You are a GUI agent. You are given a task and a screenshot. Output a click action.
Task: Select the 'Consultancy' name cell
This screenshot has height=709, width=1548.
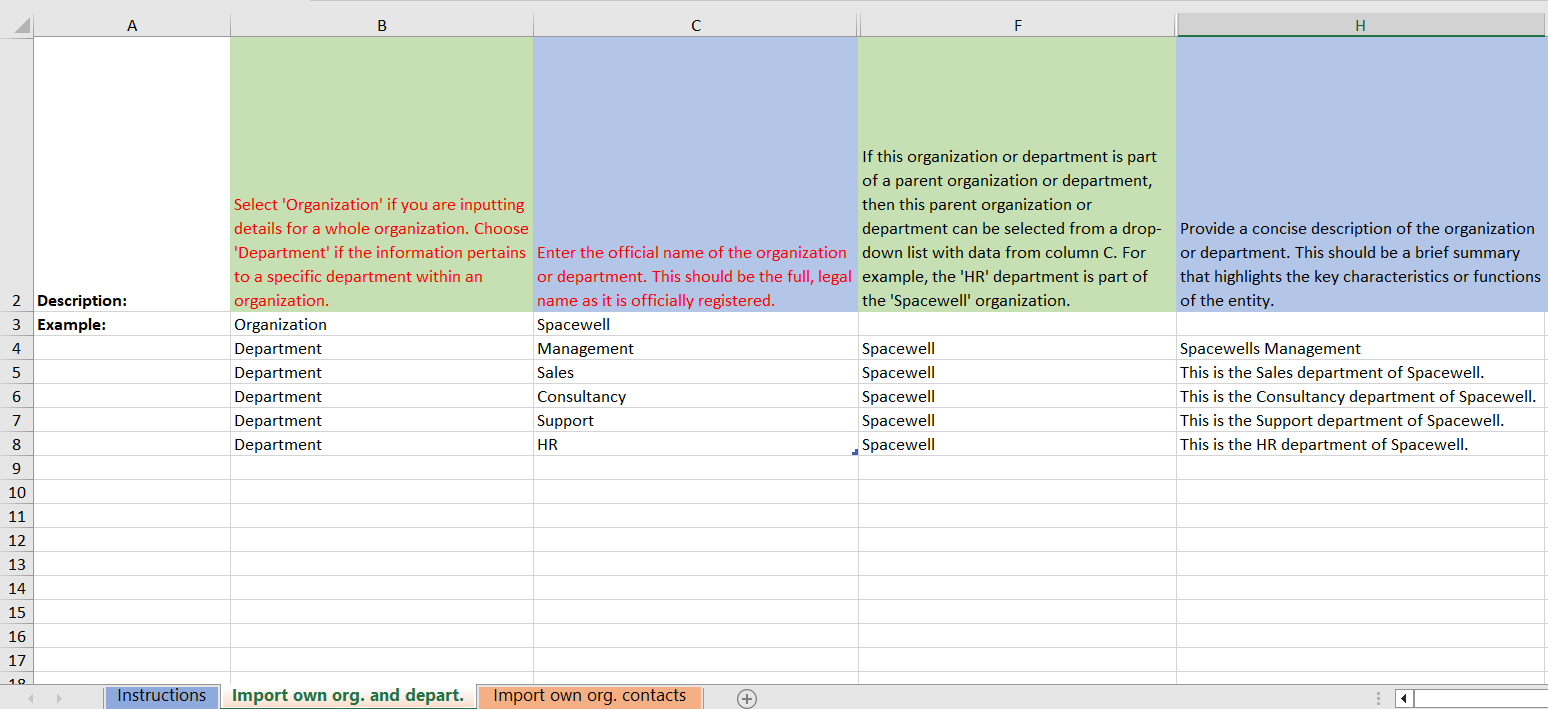[696, 396]
